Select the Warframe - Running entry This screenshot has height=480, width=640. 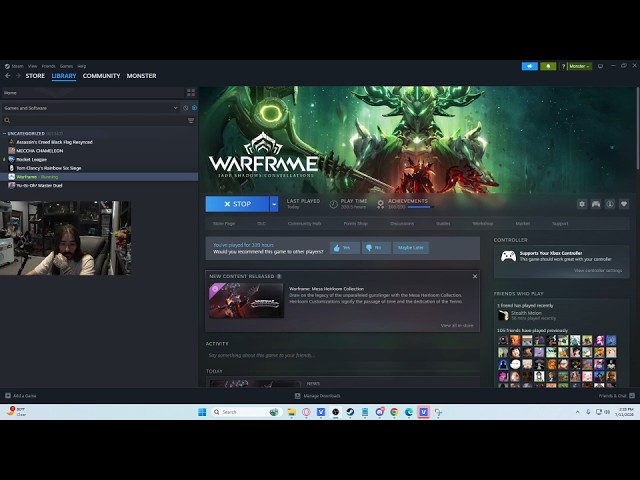[99, 177]
